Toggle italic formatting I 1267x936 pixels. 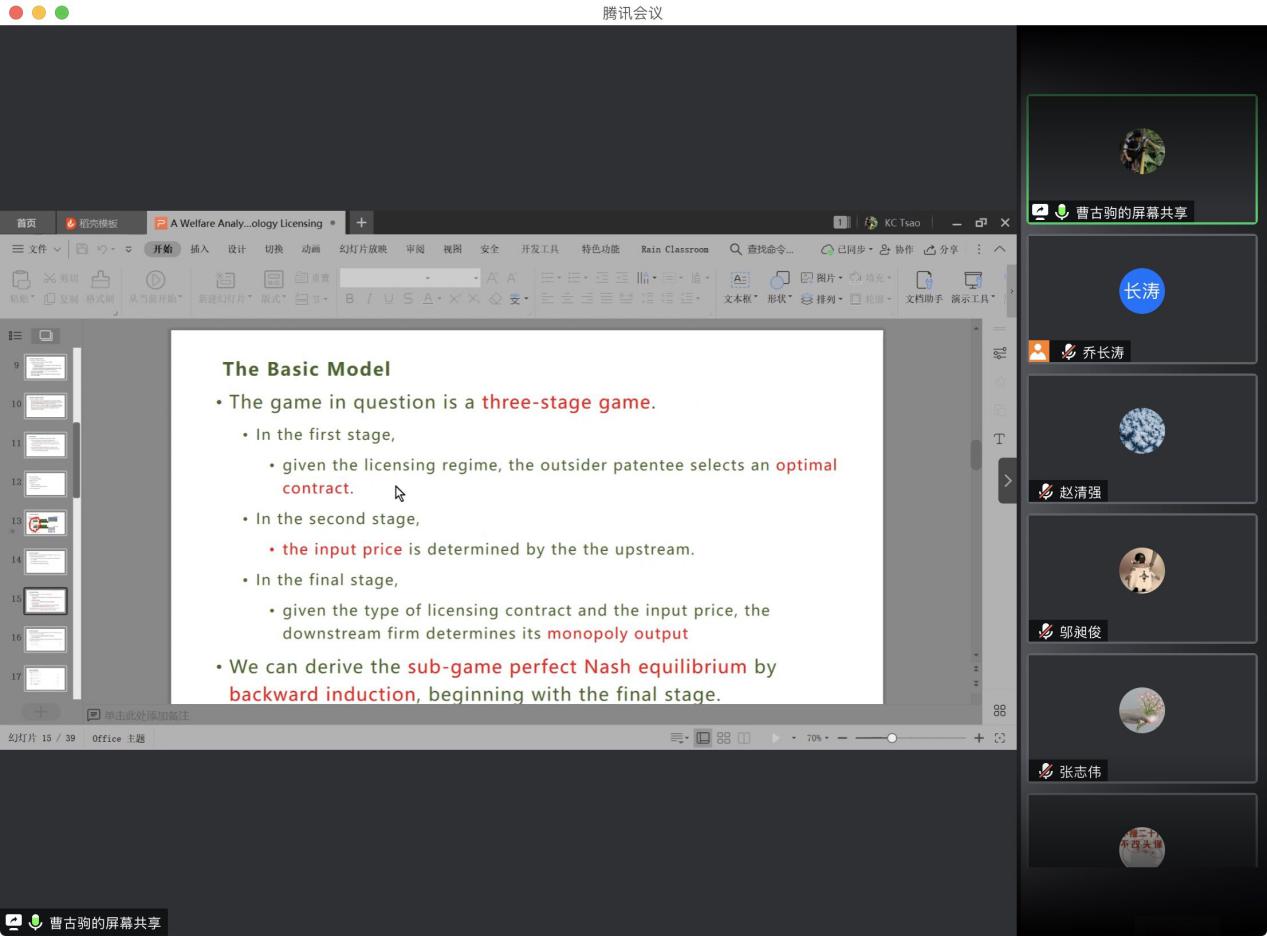[369, 298]
